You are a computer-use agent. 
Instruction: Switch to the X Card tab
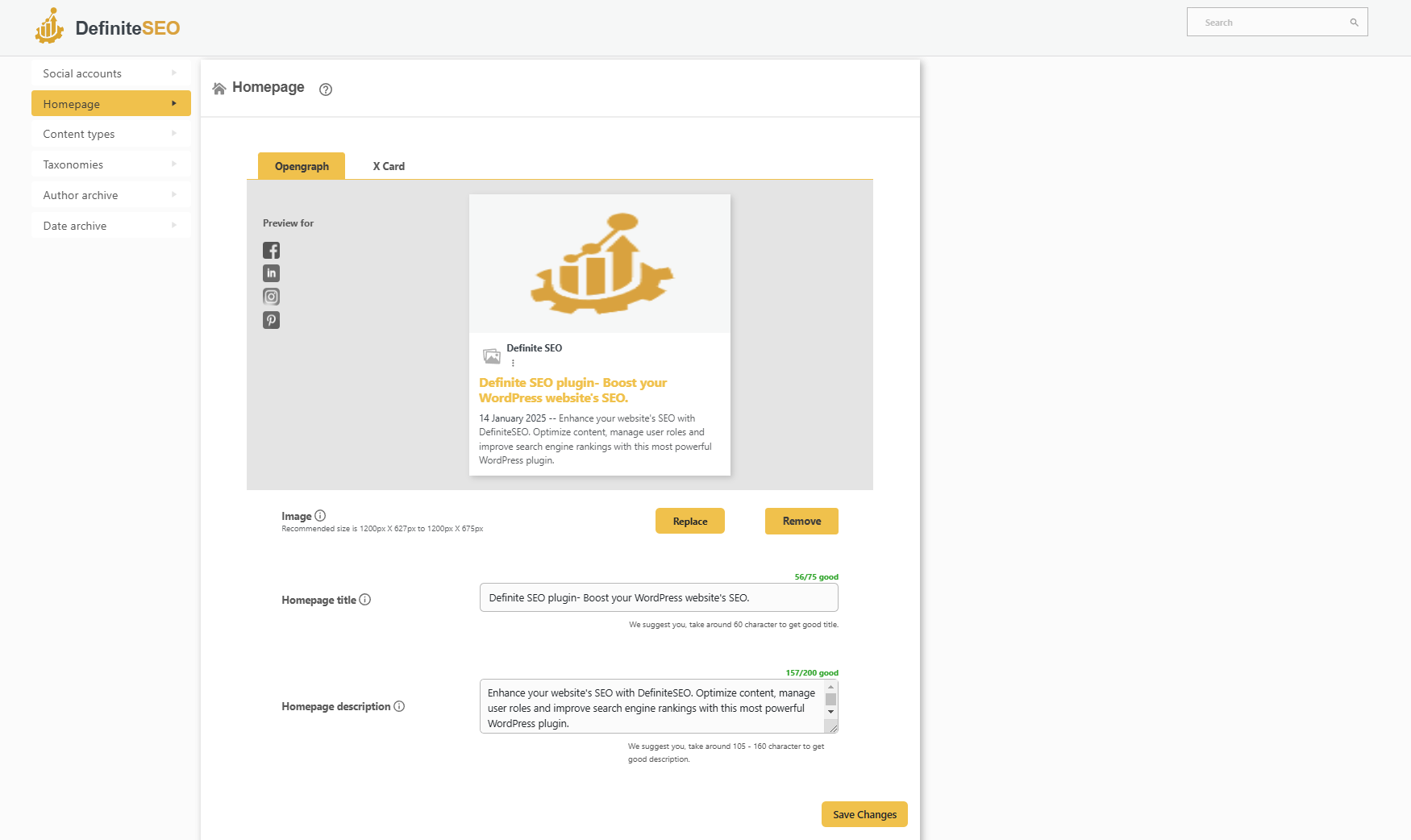coord(389,166)
